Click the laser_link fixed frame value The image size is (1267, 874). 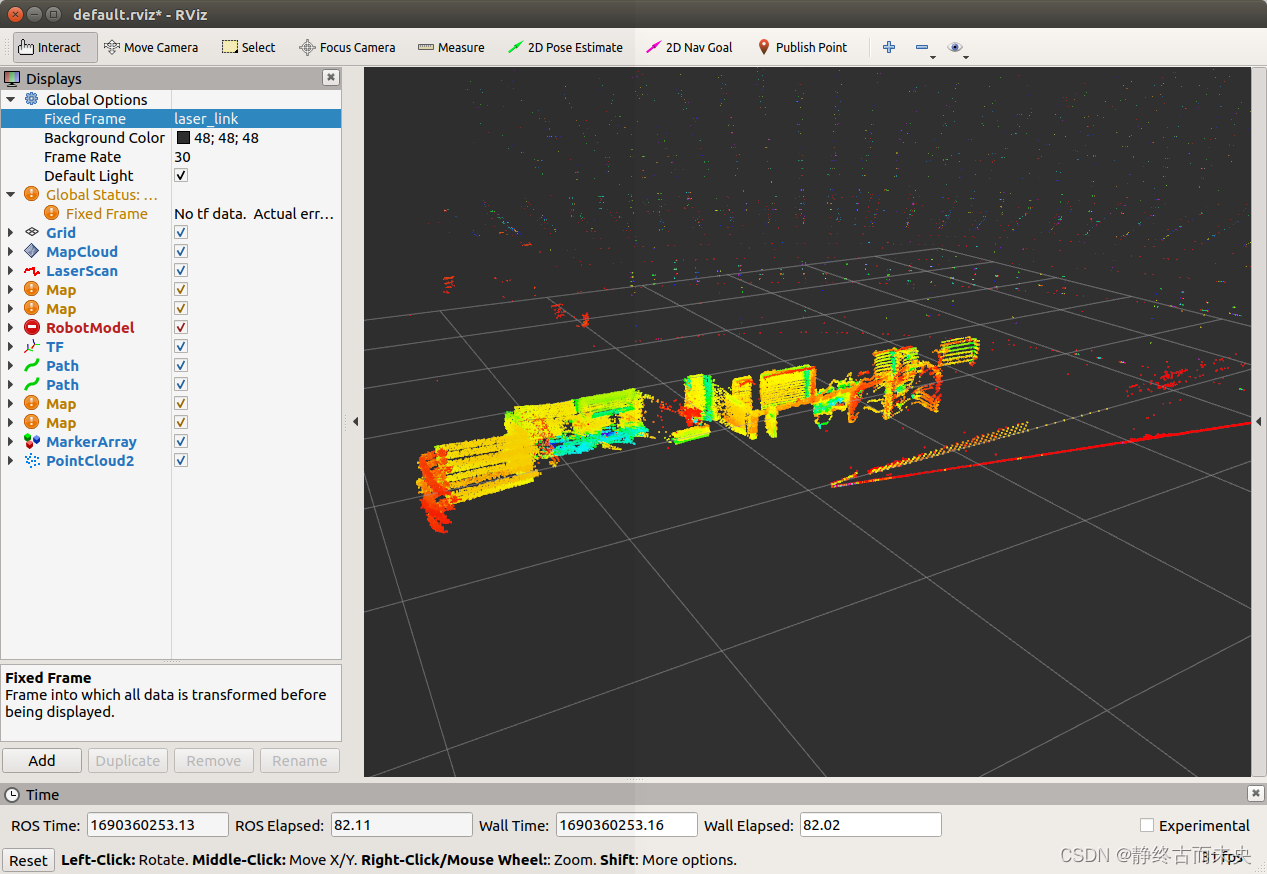[x=206, y=118]
